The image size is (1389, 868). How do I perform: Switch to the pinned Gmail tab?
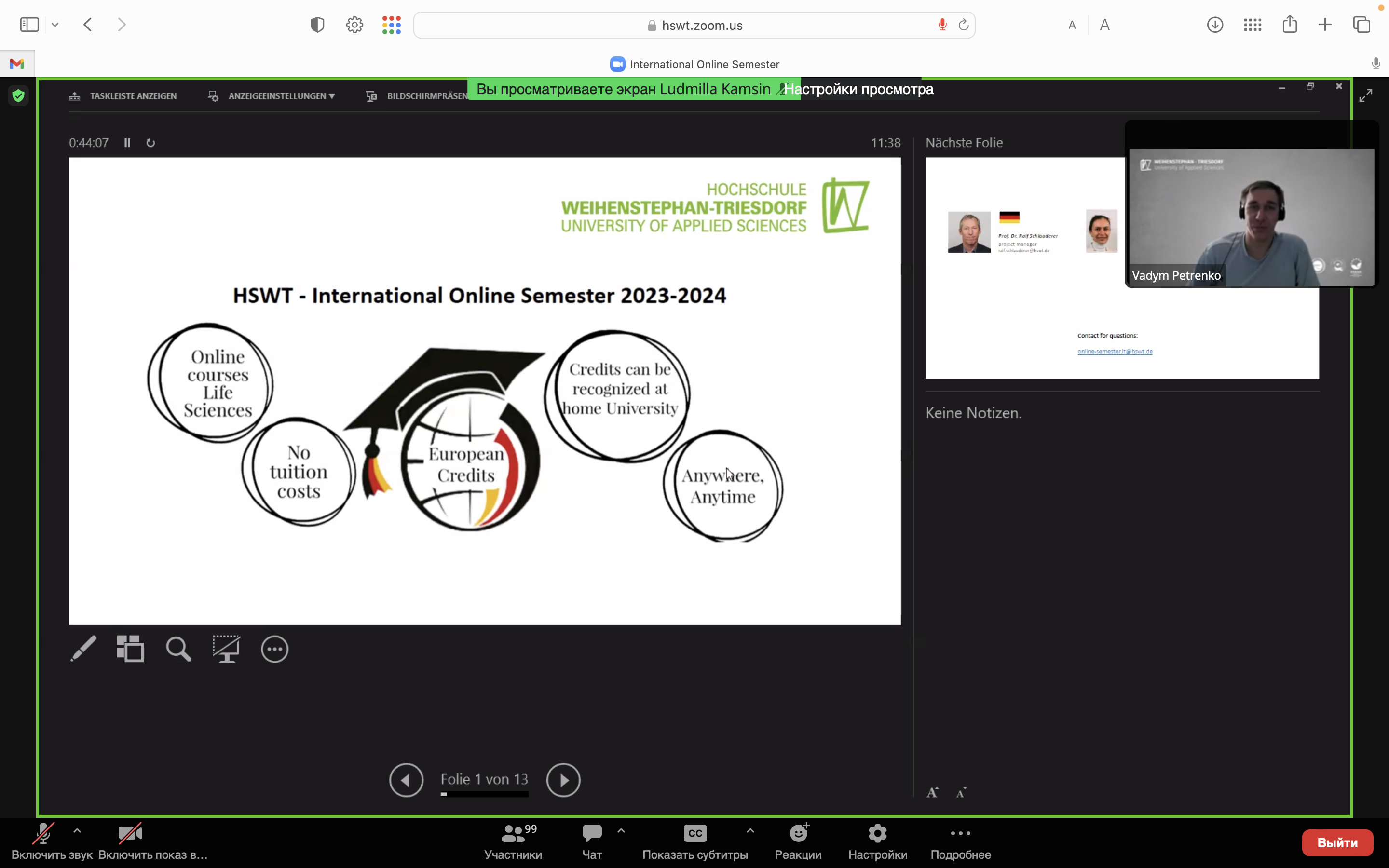tap(17, 64)
